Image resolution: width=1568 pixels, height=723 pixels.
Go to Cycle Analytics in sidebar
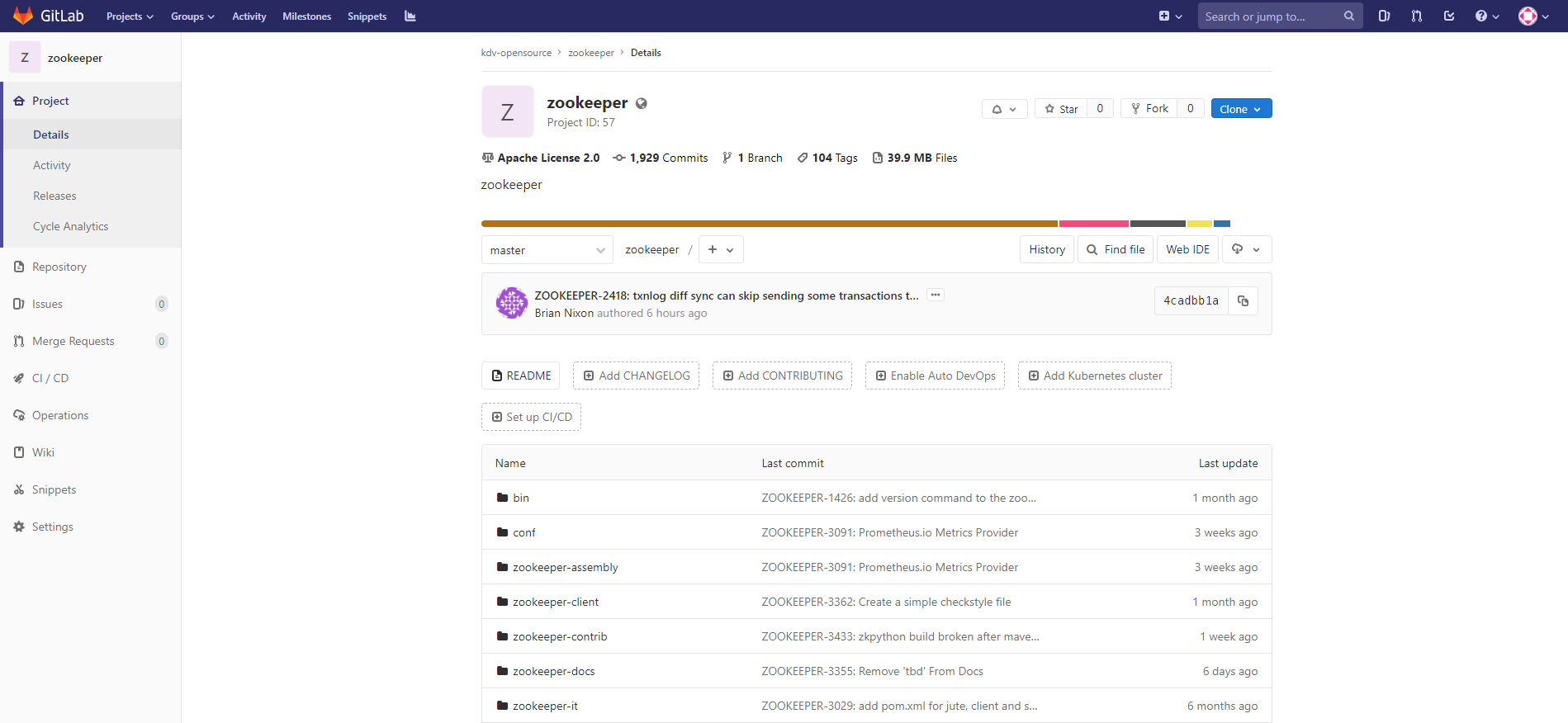tap(71, 226)
